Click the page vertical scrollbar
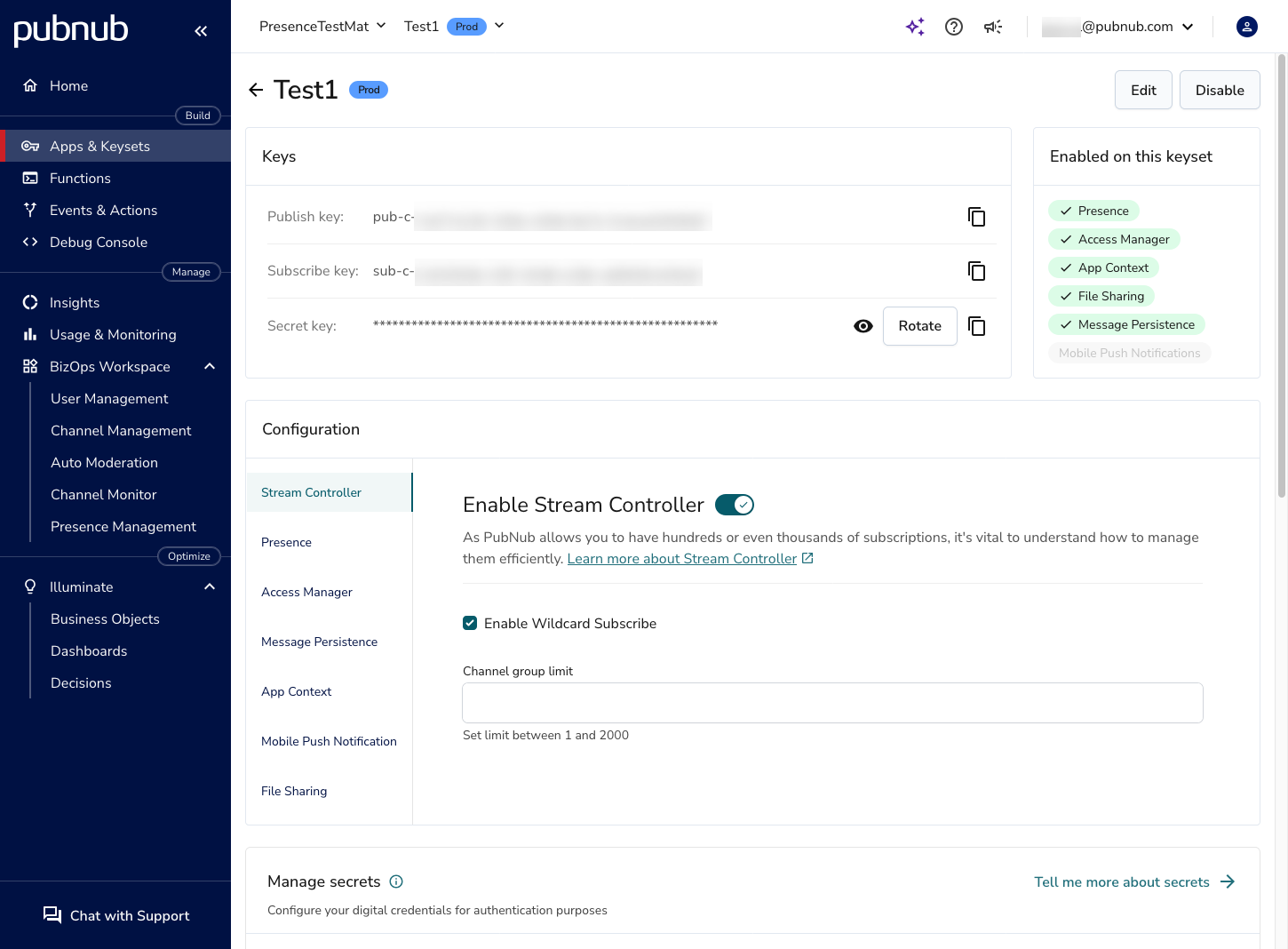Image resolution: width=1288 pixels, height=949 pixels. 1281,275
